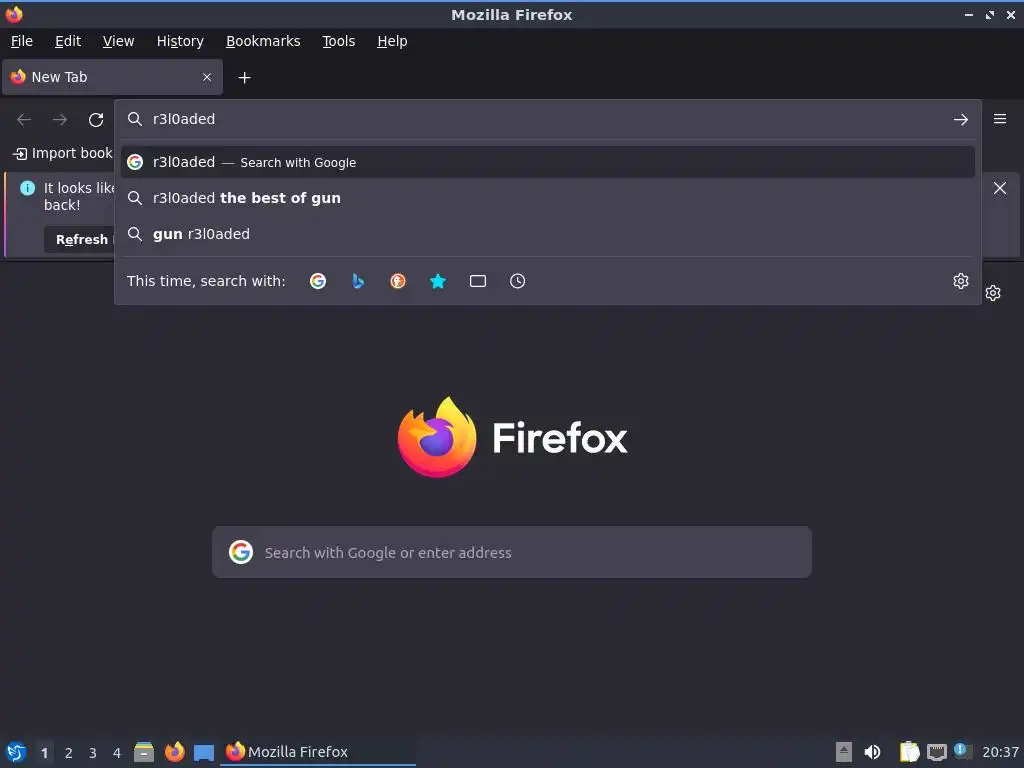Viewport: 1024px width, 768px height.
Task: Open the start menu on taskbar
Action: tap(16, 752)
